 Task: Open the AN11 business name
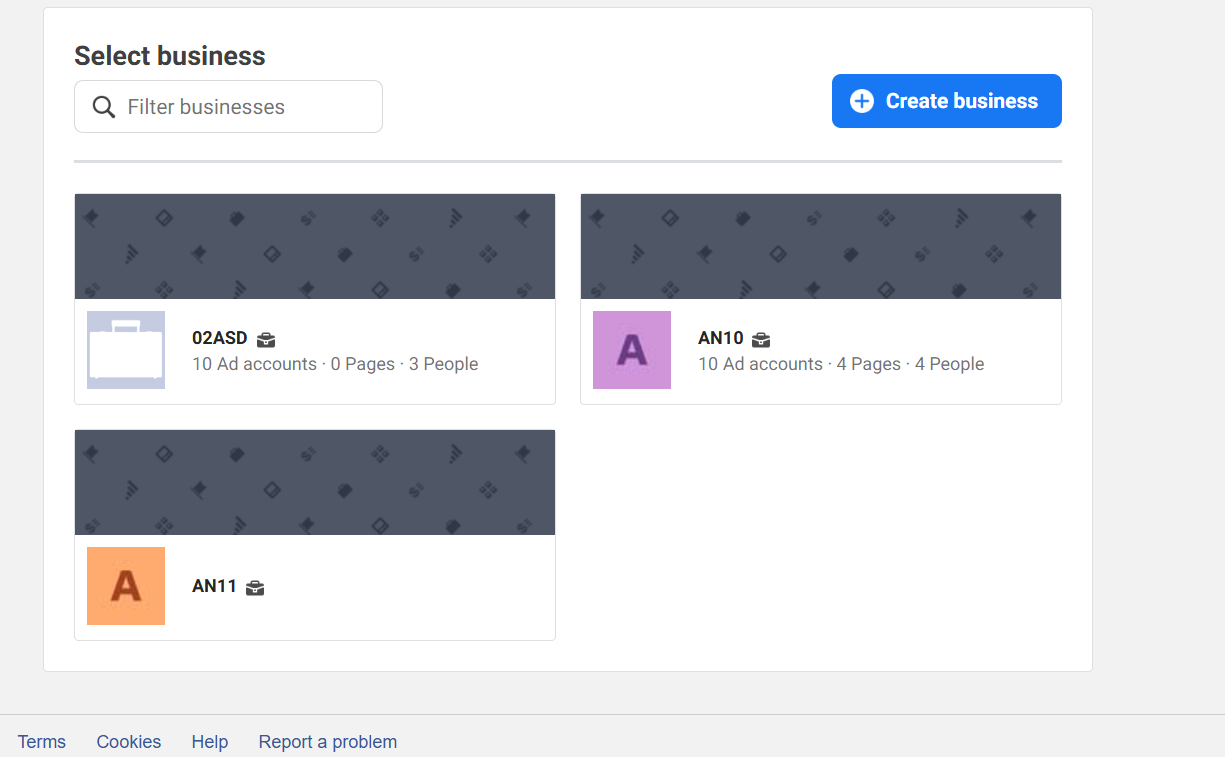214,586
